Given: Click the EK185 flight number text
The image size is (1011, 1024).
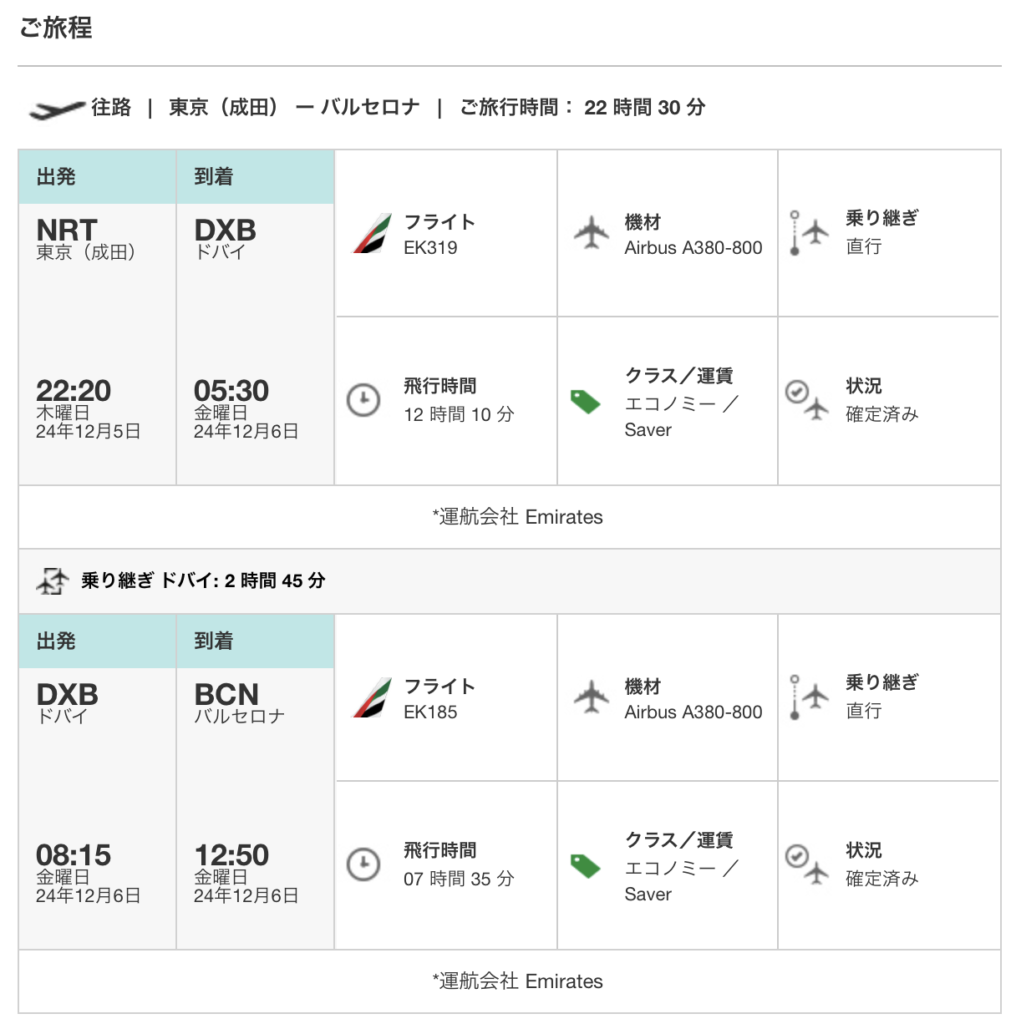Looking at the screenshot, I should pos(431,712).
